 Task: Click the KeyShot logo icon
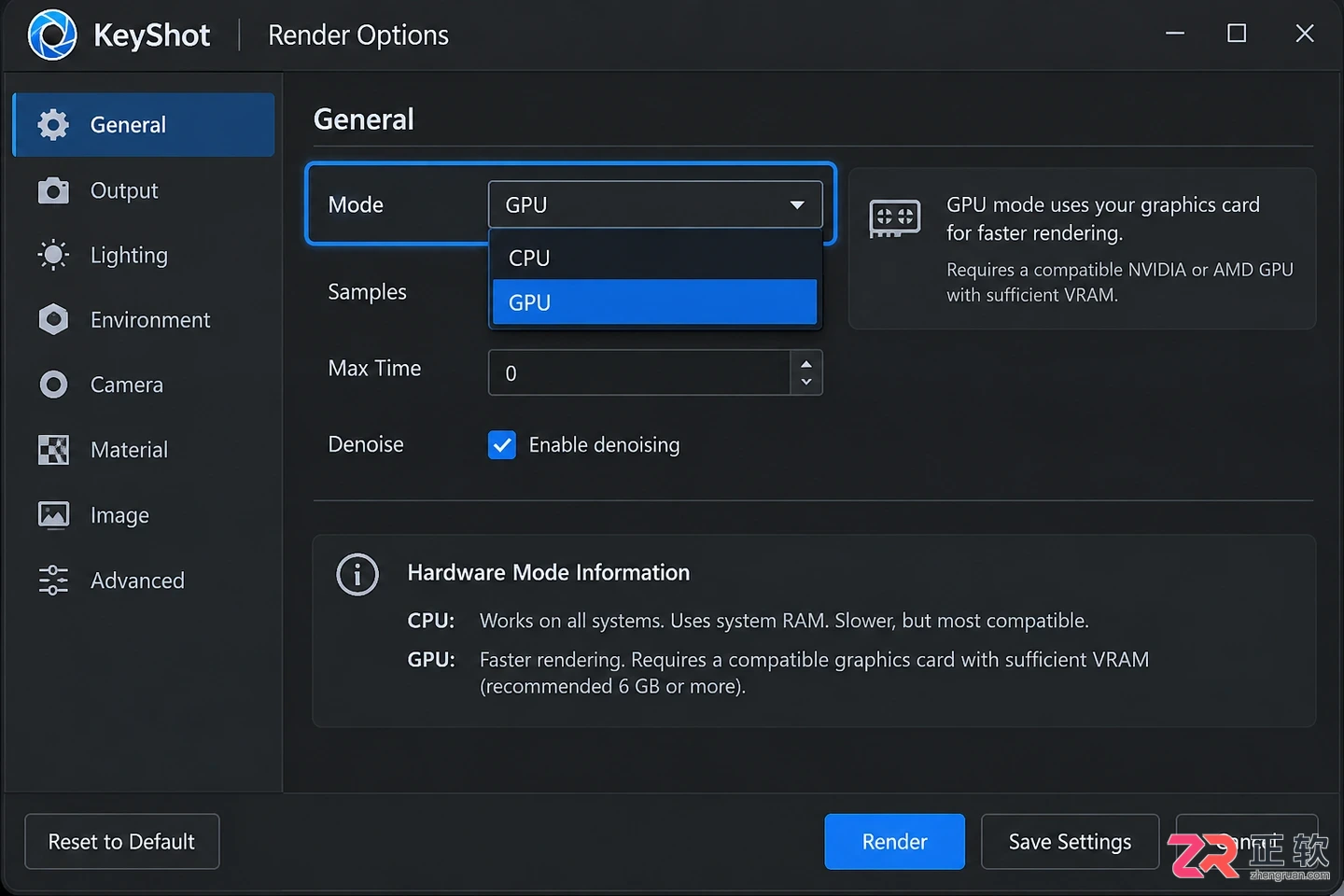click(x=52, y=35)
